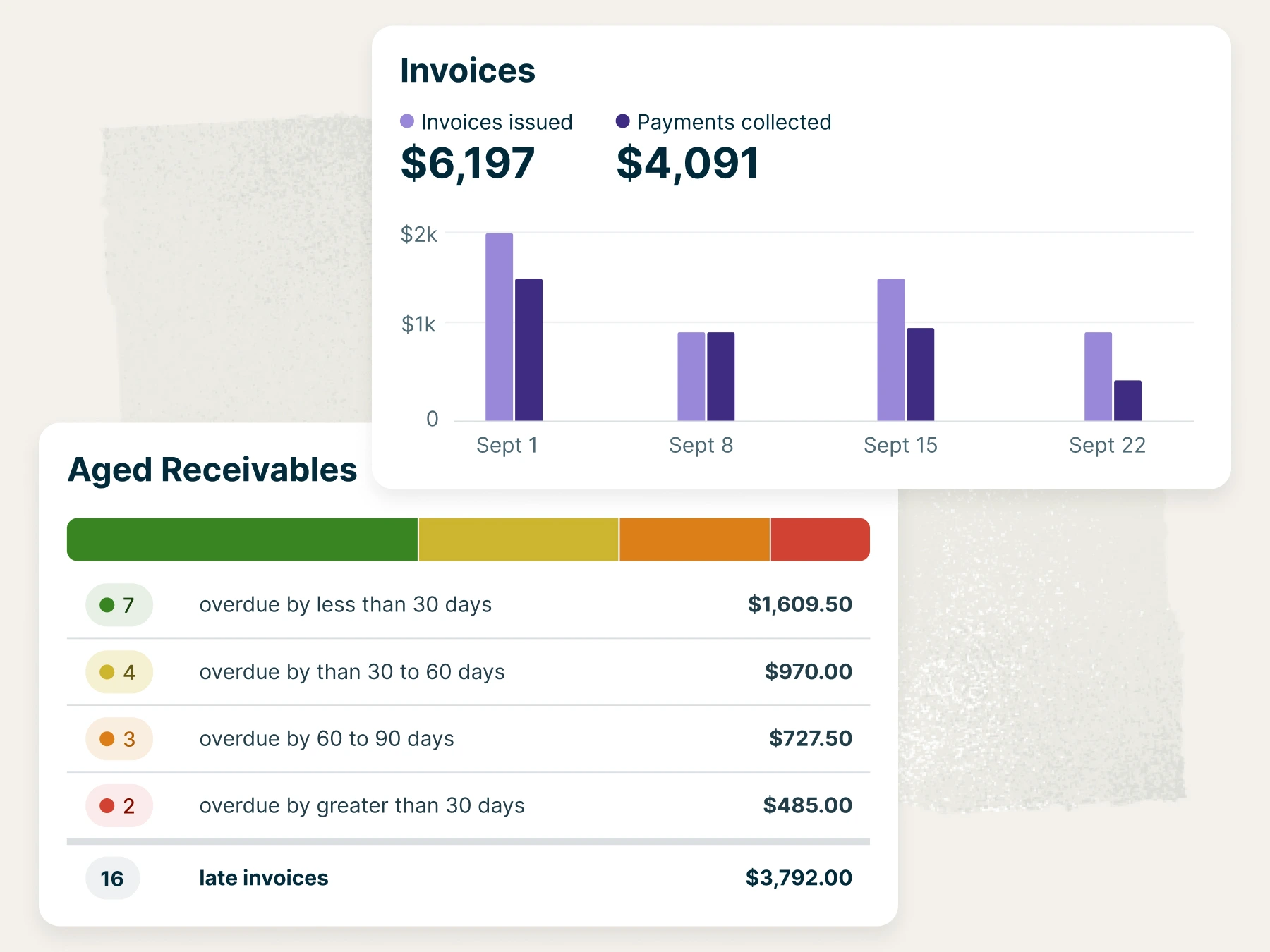Switch to the Invoices panel header
Viewport: 1270px width, 952px height.
(468, 70)
